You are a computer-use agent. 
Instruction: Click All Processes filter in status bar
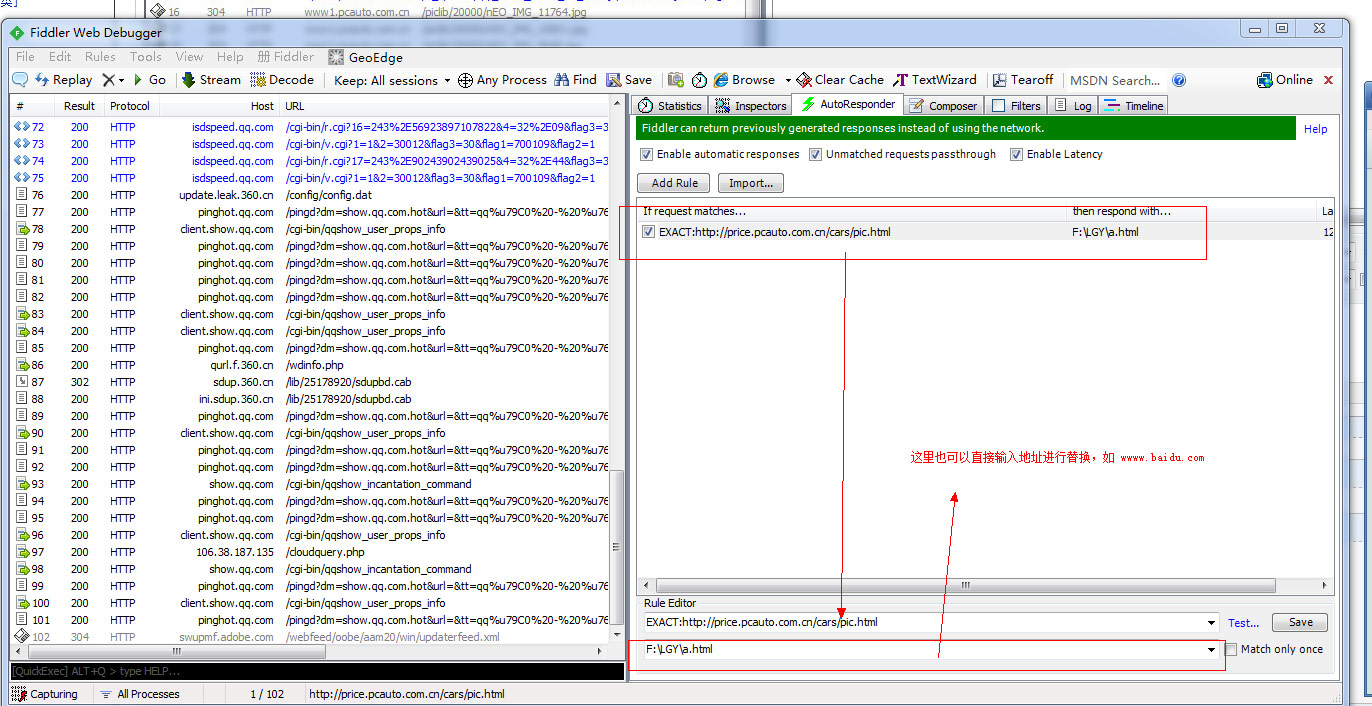click(139, 694)
